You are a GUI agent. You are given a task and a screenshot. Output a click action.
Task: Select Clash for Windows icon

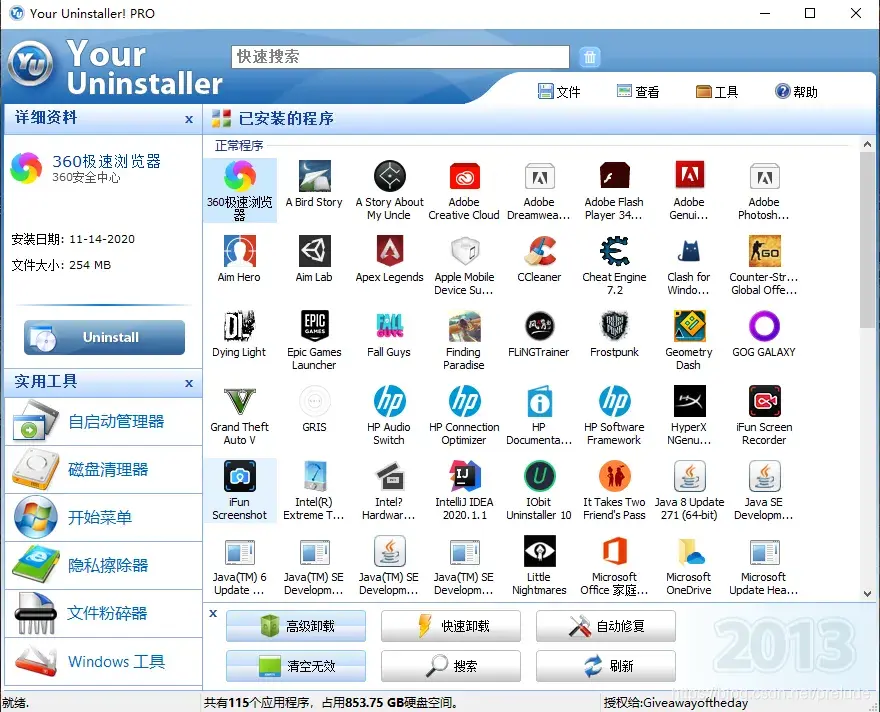689,251
